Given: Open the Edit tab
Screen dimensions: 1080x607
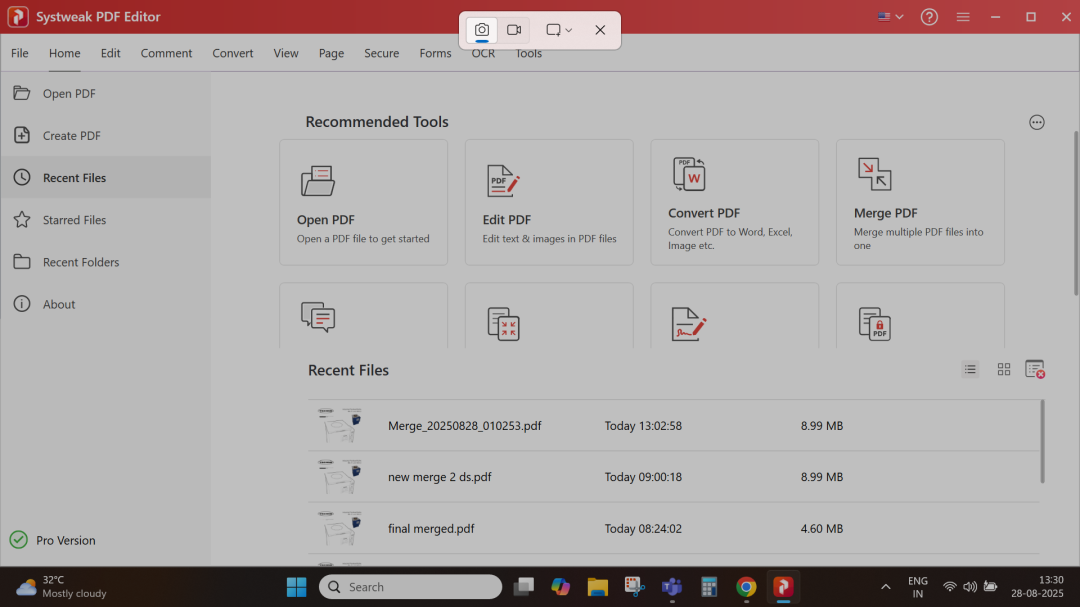Looking at the screenshot, I should pyautogui.click(x=110, y=53).
